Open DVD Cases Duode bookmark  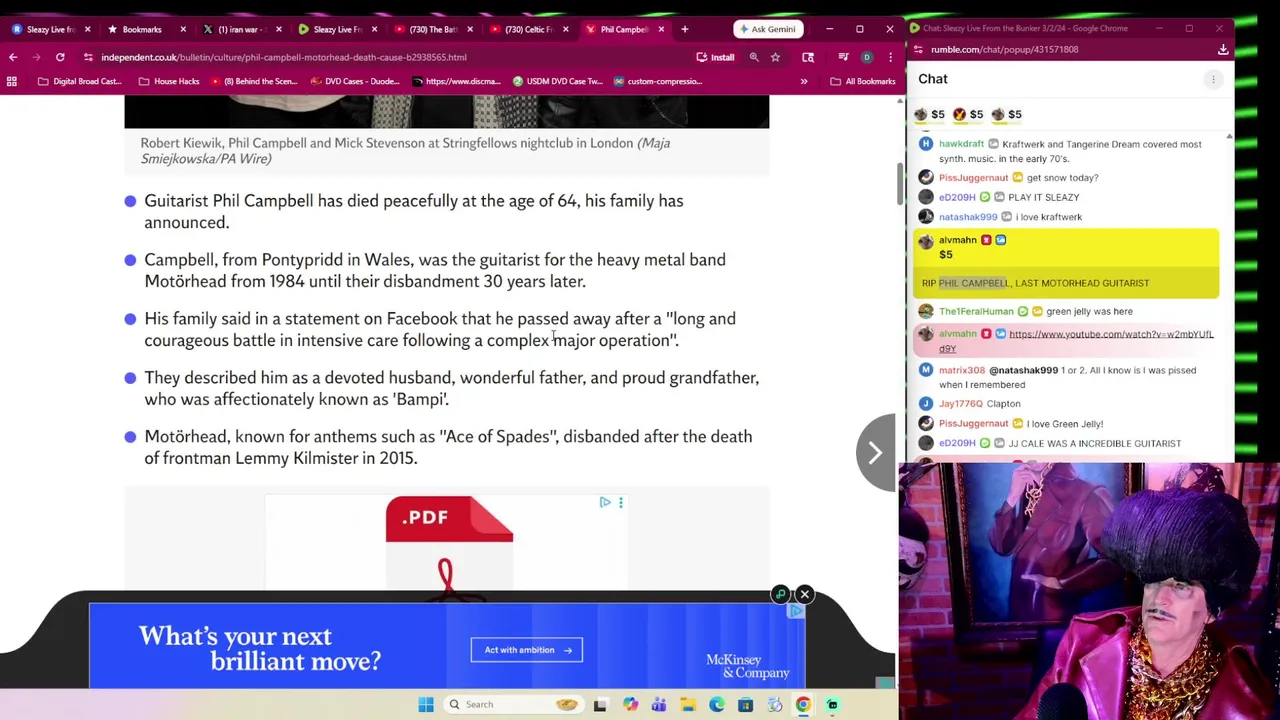point(354,81)
